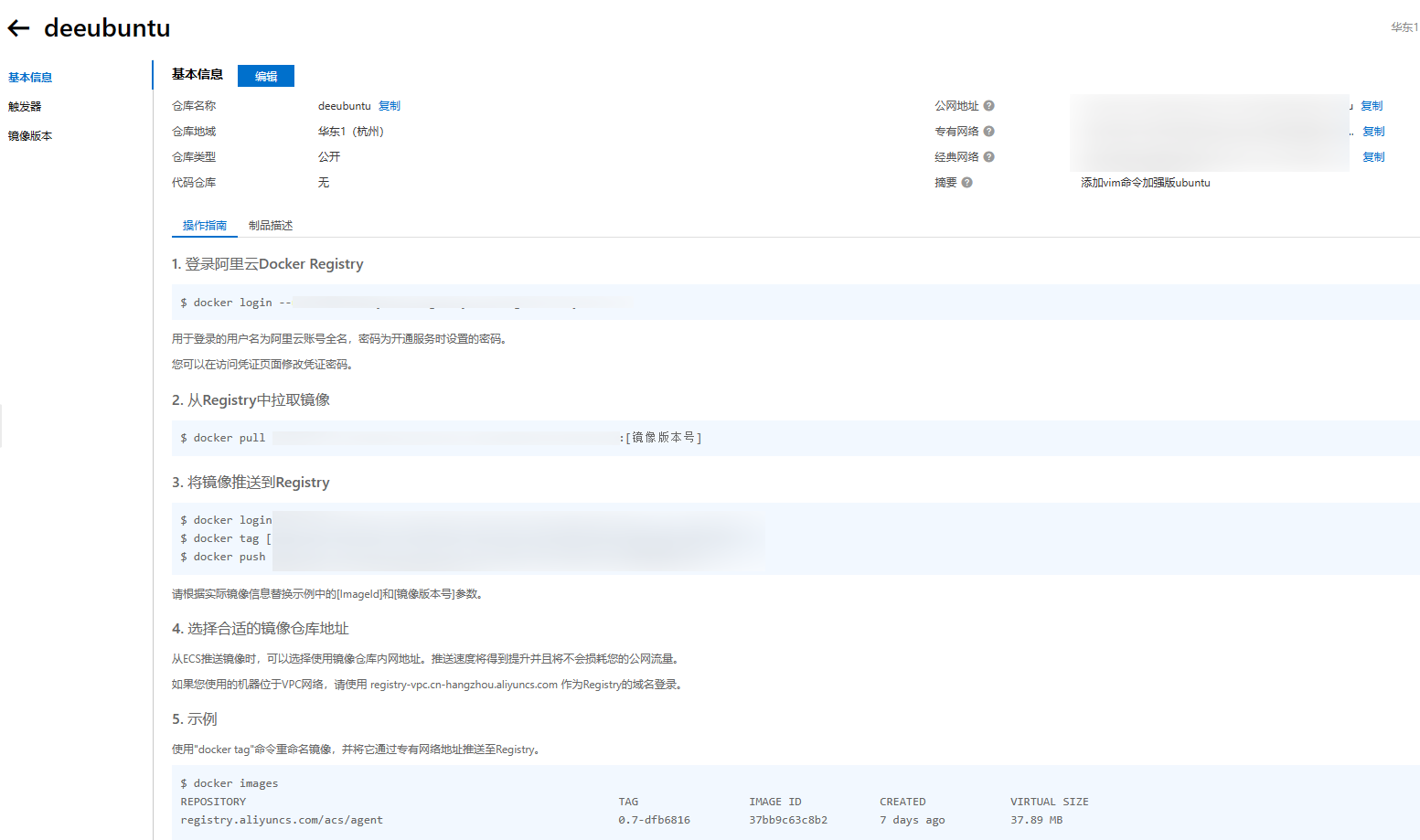Click the docker push command line
The width and height of the screenshot is (1420, 840).
pos(223,557)
